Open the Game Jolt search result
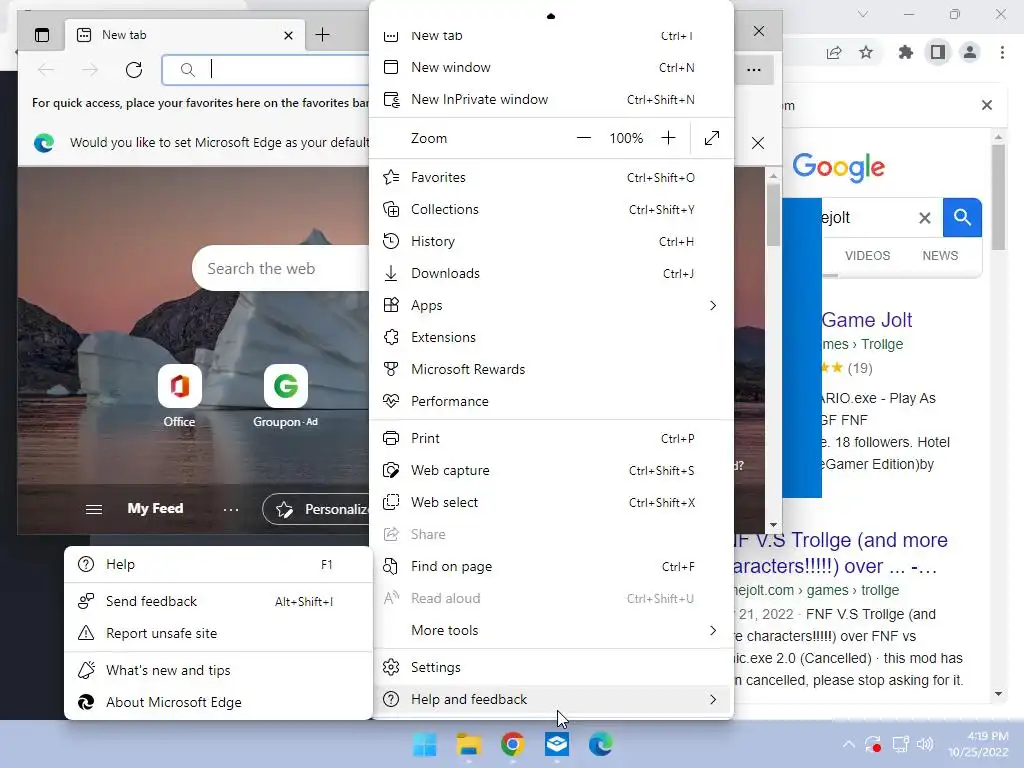1024x768 pixels. (x=867, y=320)
